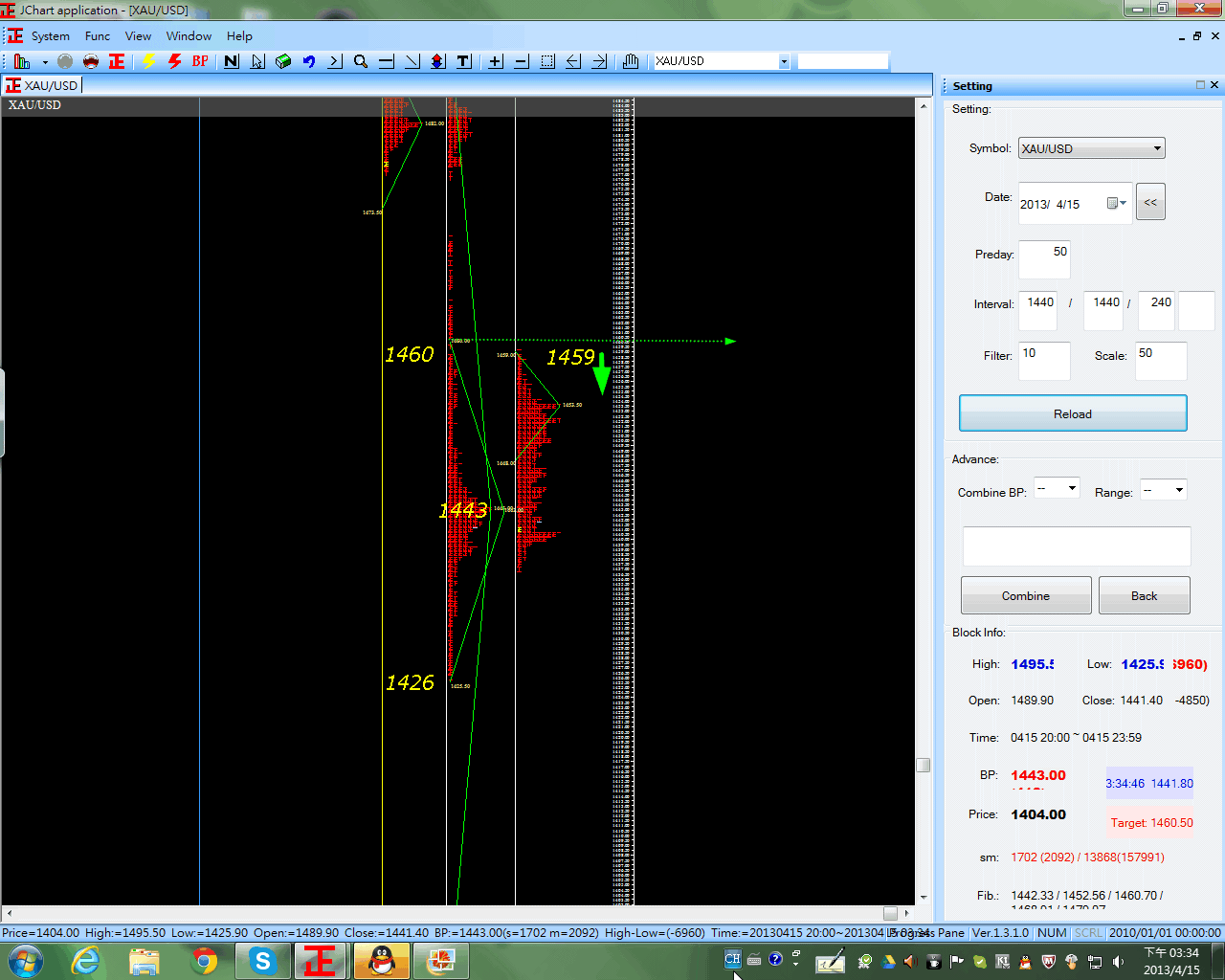Image resolution: width=1225 pixels, height=980 pixels.
Task: Open the Window menu
Action: tap(189, 36)
